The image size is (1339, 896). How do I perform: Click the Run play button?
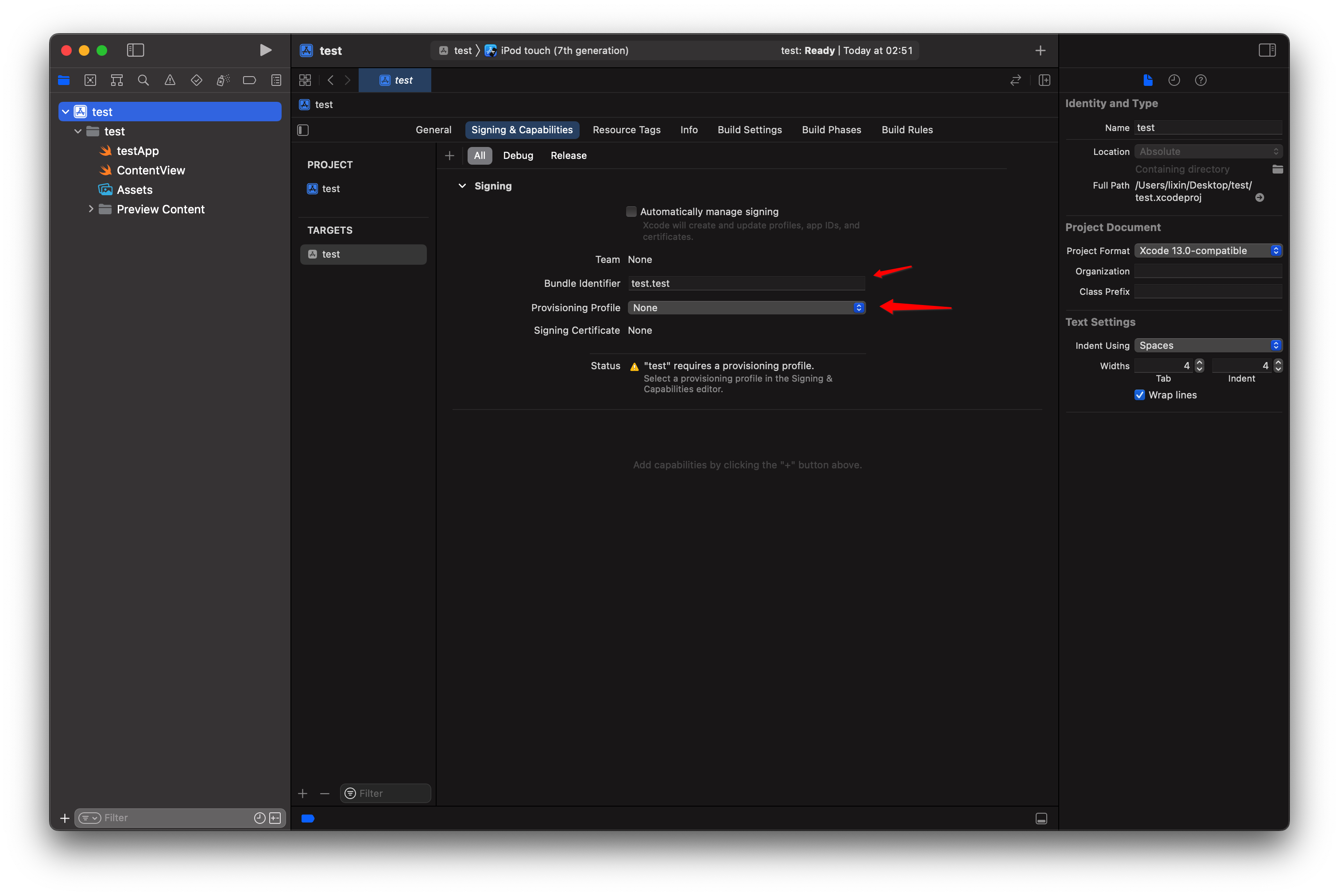(265, 50)
